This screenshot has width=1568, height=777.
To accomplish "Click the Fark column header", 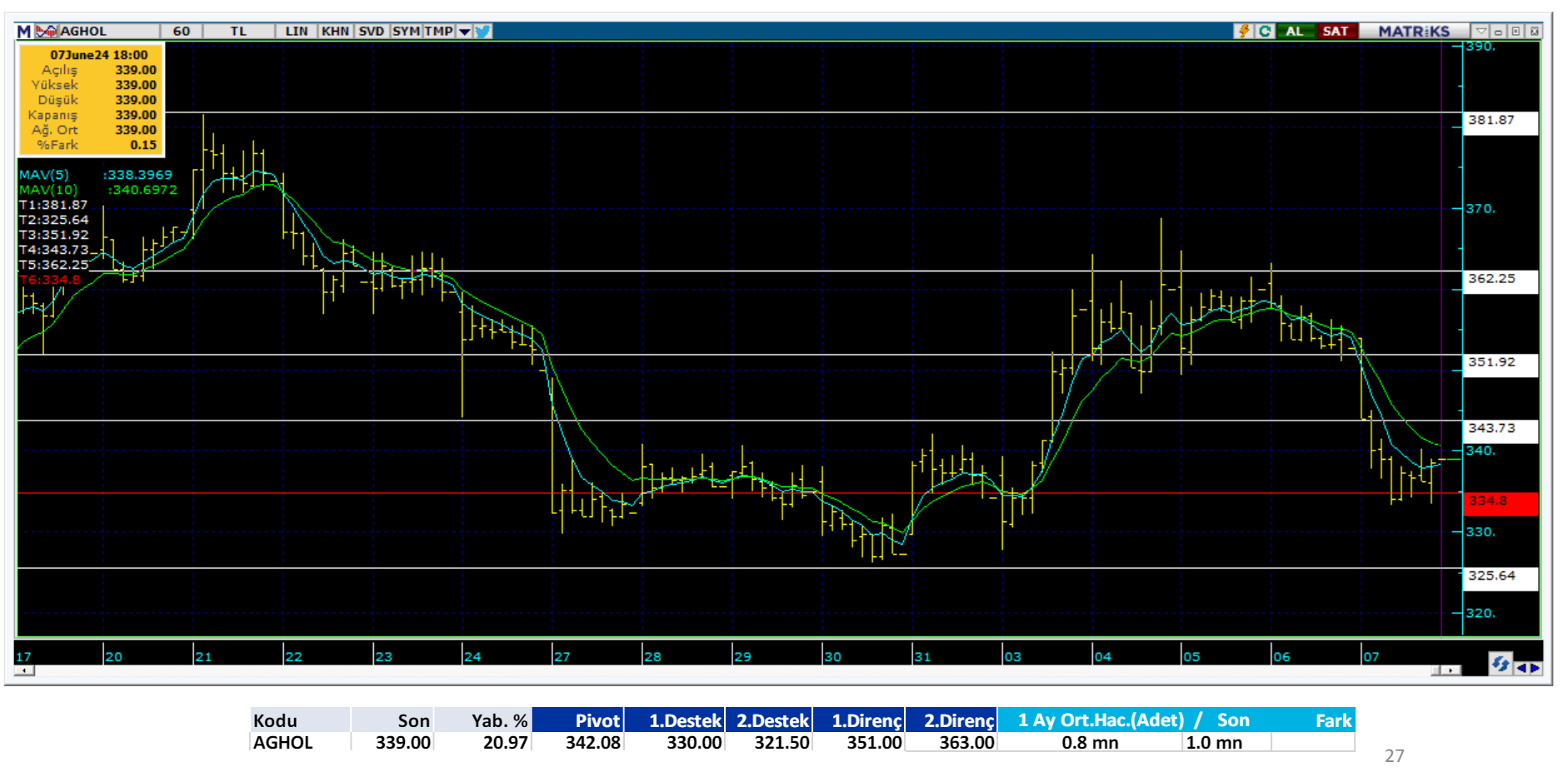I will pos(1333,720).
